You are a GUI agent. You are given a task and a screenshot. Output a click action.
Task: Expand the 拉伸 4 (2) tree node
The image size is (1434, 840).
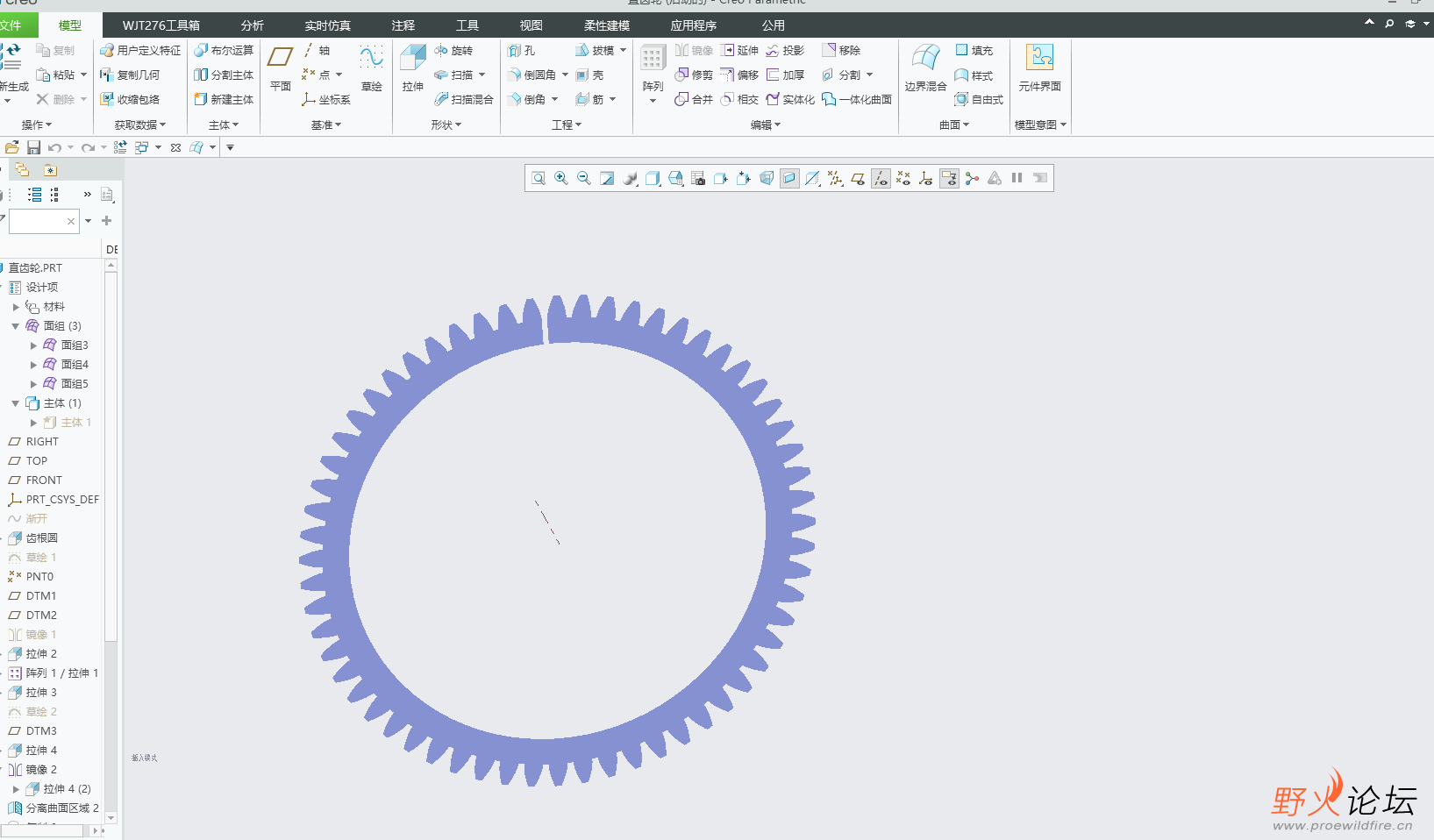16,789
